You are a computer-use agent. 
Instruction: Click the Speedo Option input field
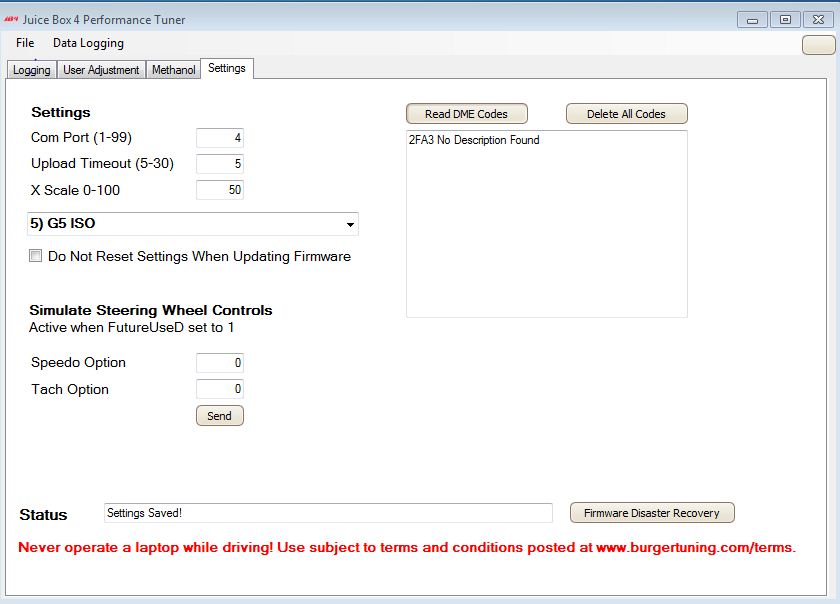coord(220,363)
